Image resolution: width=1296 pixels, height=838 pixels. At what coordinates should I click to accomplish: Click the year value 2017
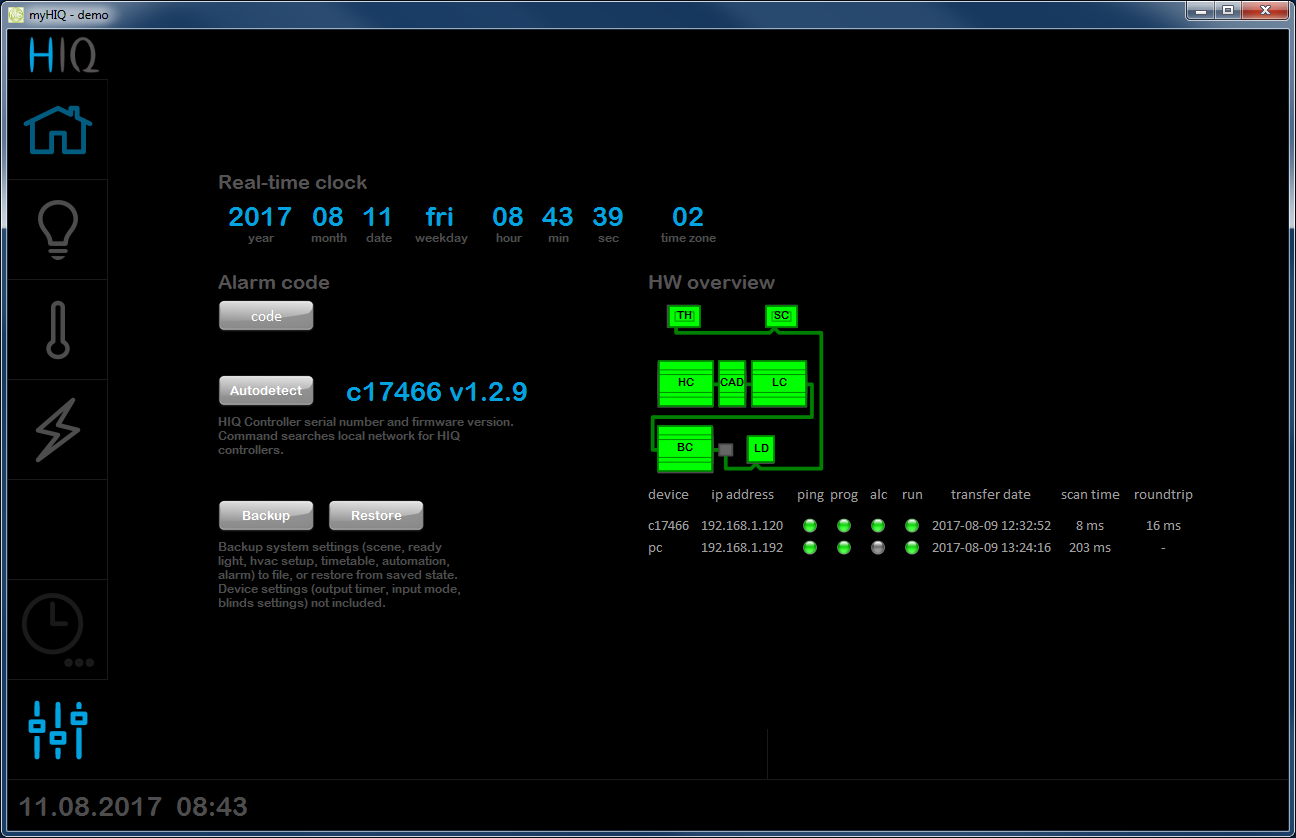click(260, 217)
